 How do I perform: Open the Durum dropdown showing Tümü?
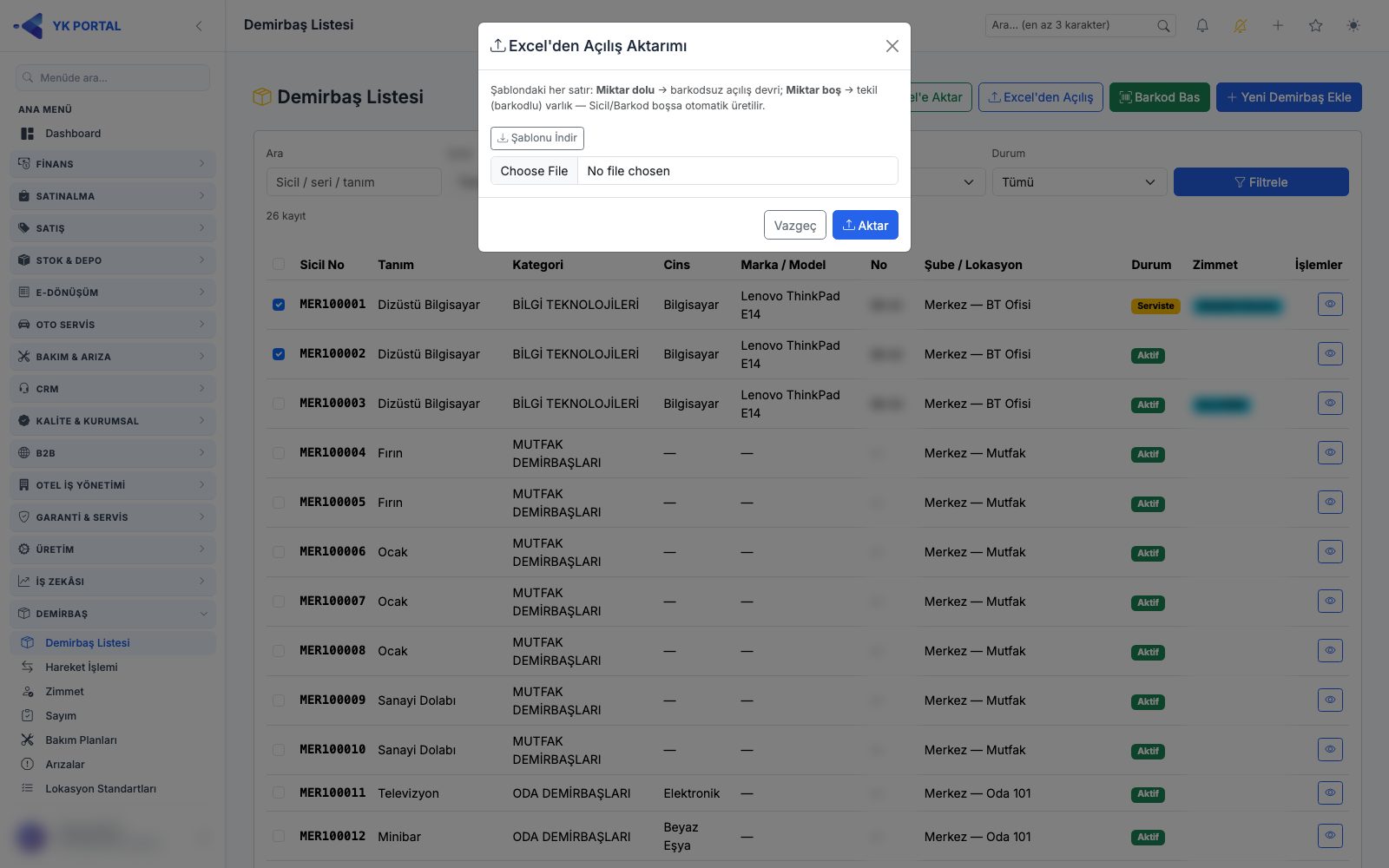coord(1078,182)
